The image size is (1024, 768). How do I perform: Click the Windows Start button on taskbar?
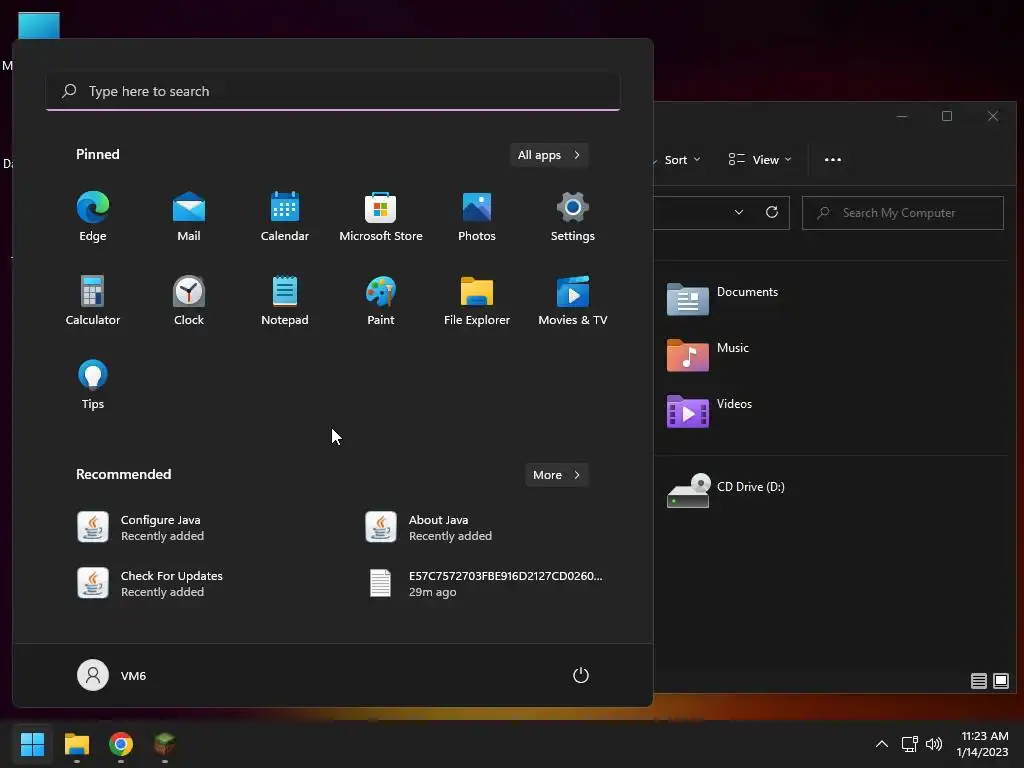click(32, 744)
